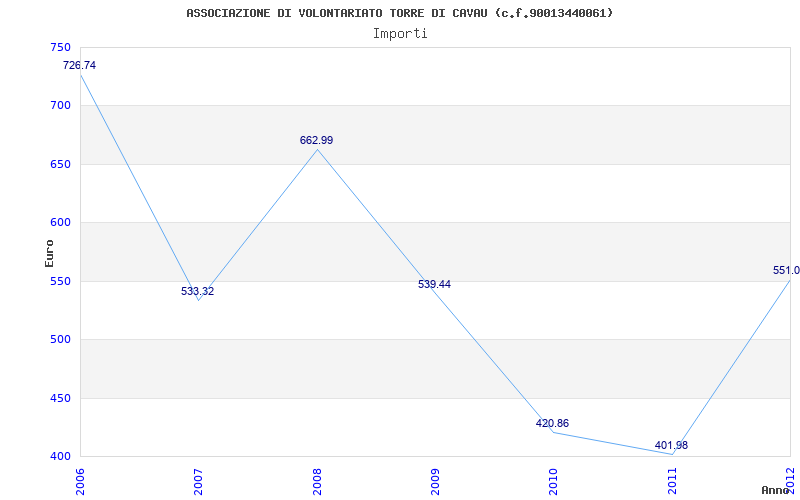Click the x-axis year 2008
The image size is (800, 500).
[317, 481]
